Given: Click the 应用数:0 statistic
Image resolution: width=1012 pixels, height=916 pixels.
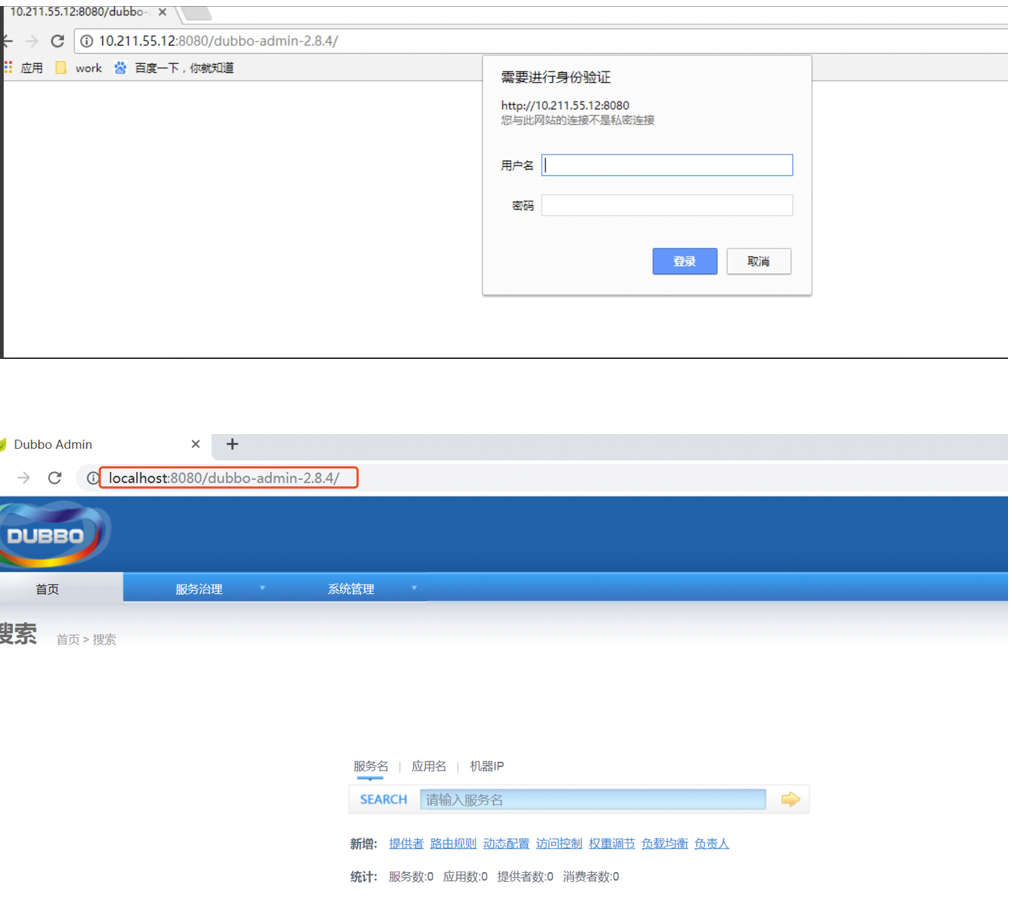Looking at the screenshot, I should coord(465,877).
